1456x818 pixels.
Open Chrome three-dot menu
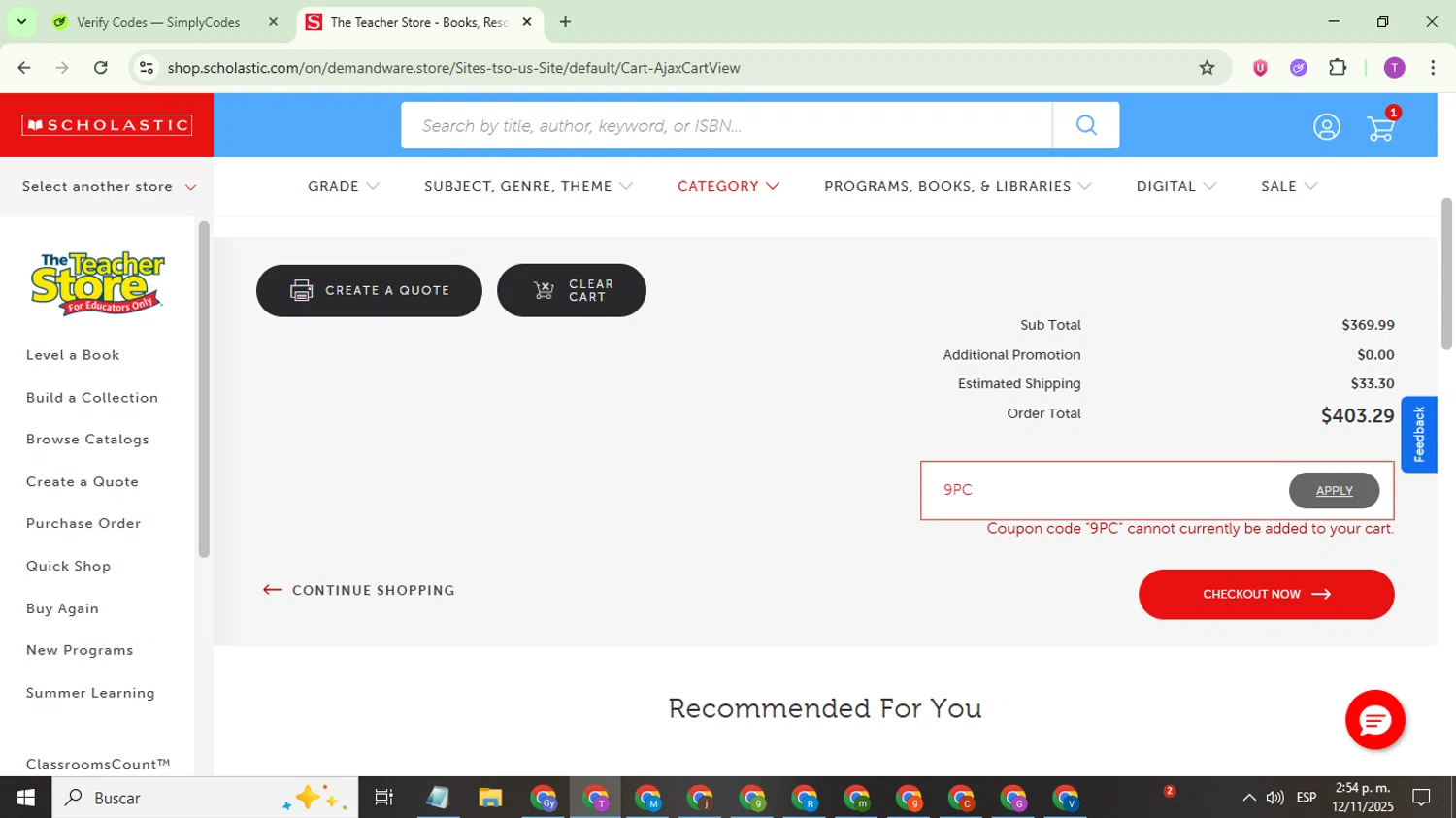(x=1433, y=68)
